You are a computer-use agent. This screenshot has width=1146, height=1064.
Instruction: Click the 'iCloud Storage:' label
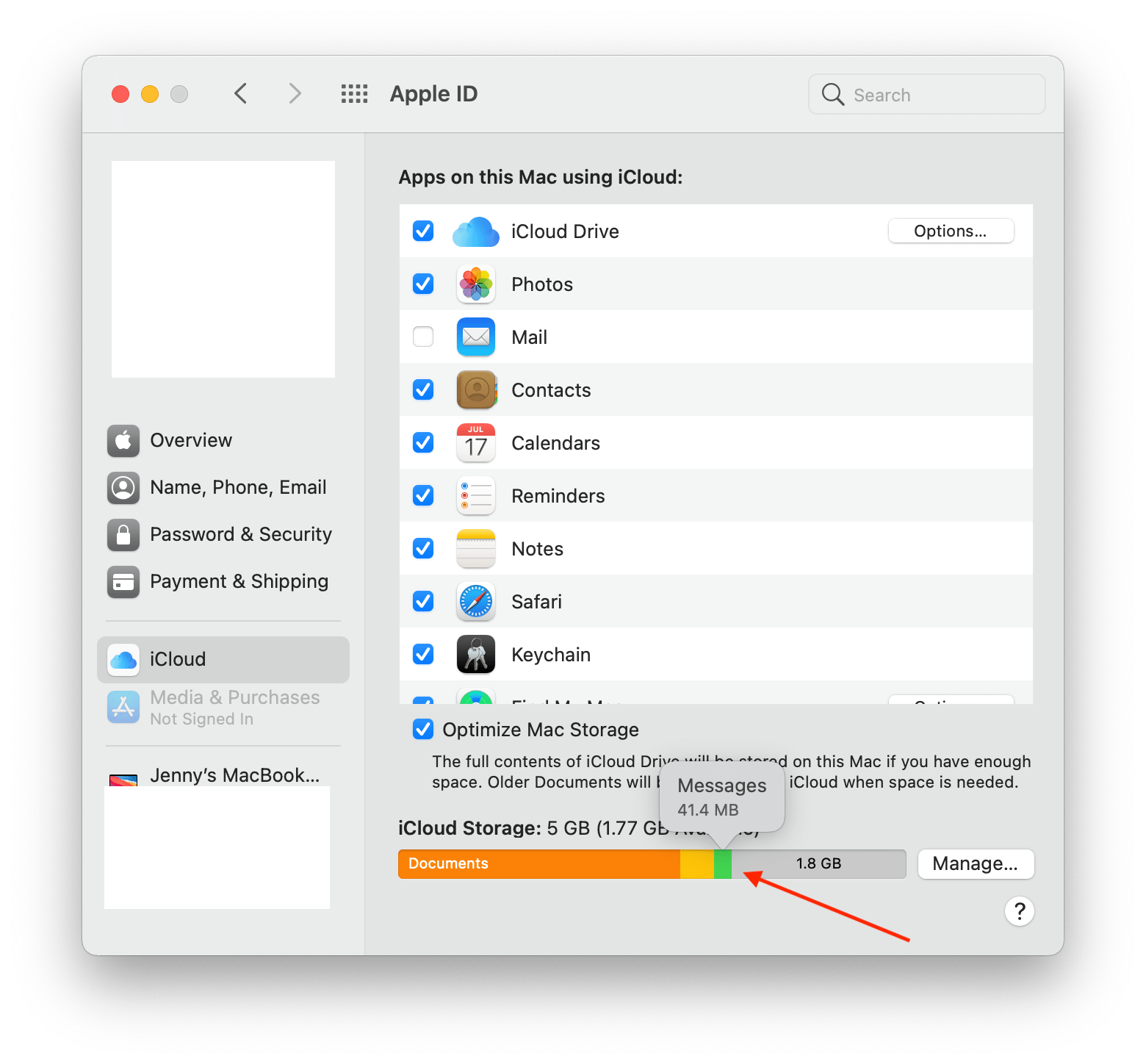tap(469, 828)
